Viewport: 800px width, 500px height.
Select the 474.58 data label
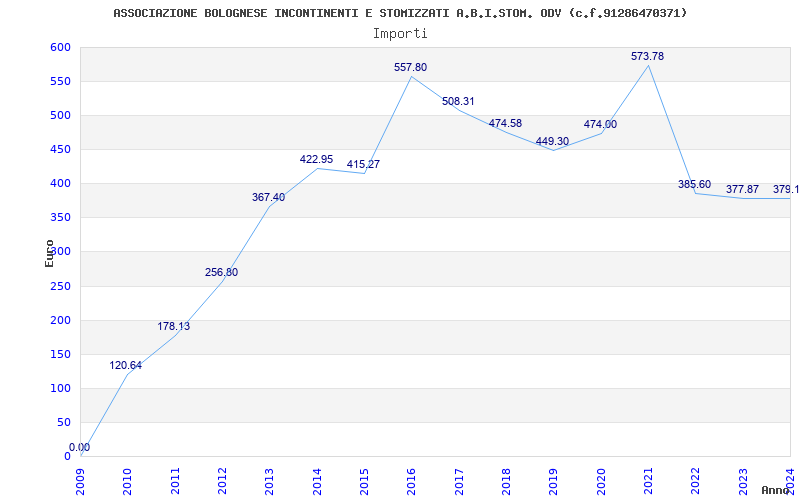pyautogui.click(x=505, y=123)
